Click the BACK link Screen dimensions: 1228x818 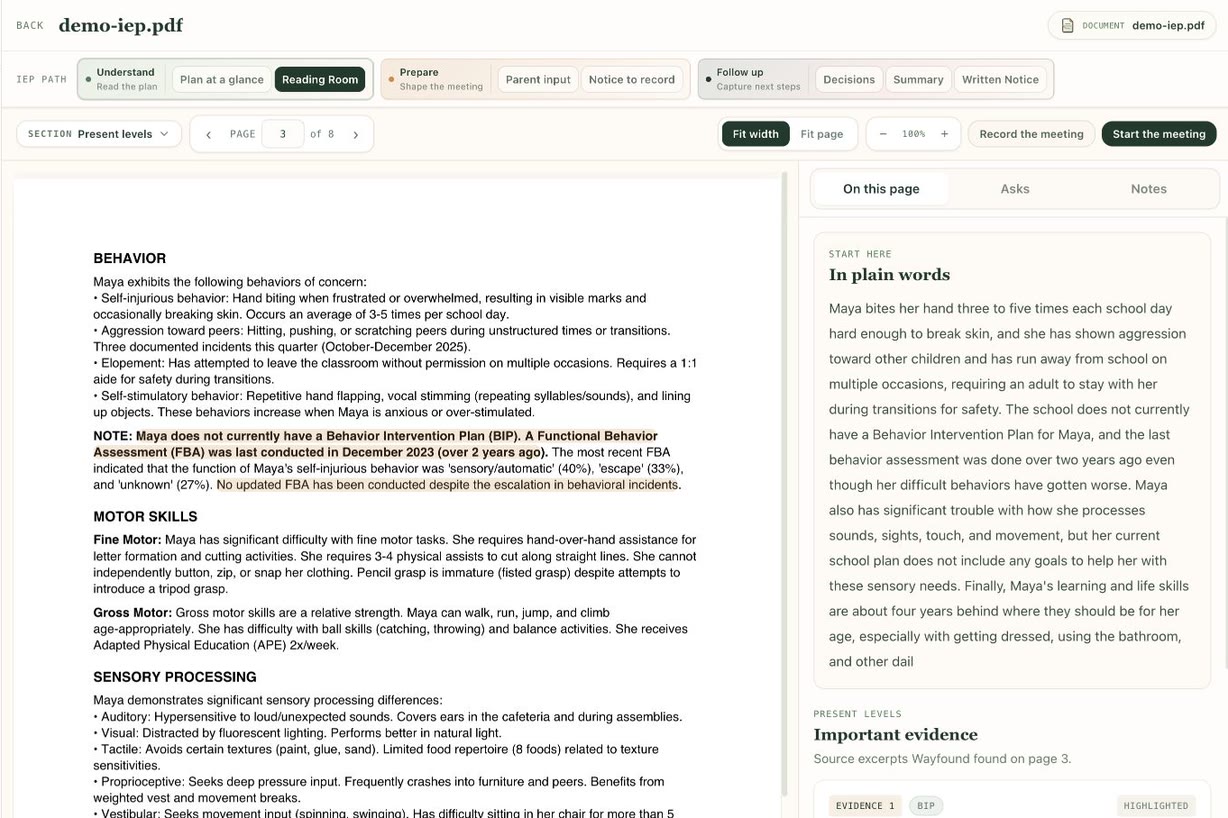30,25
